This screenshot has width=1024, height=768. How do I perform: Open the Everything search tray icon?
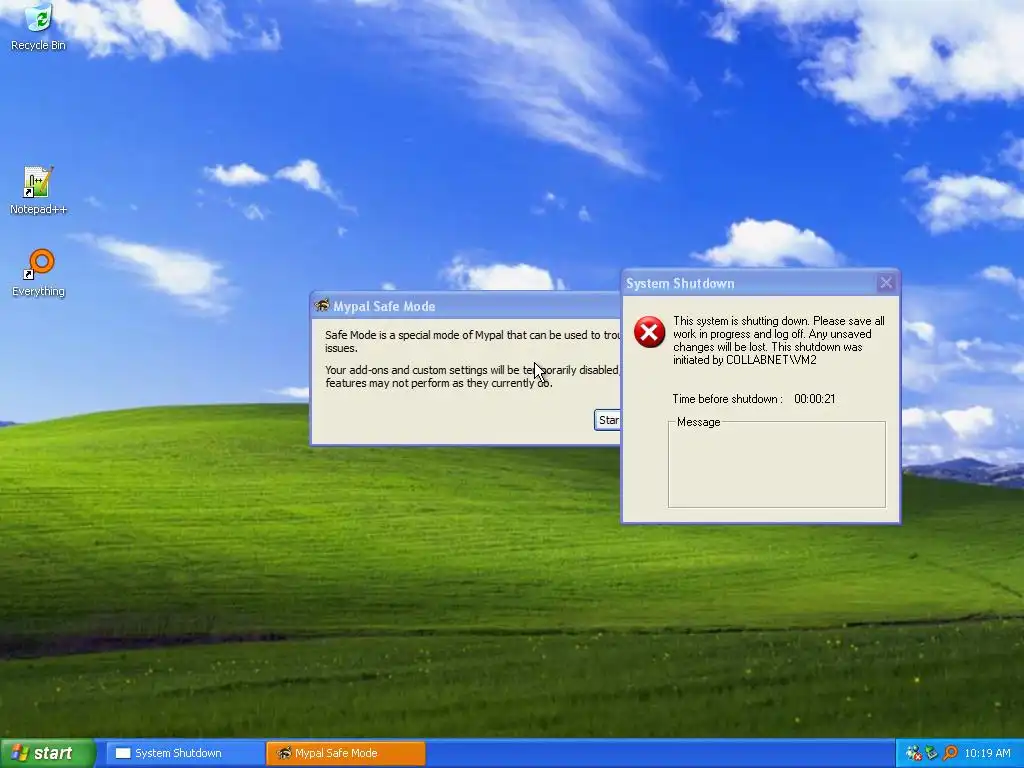pos(950,753)
